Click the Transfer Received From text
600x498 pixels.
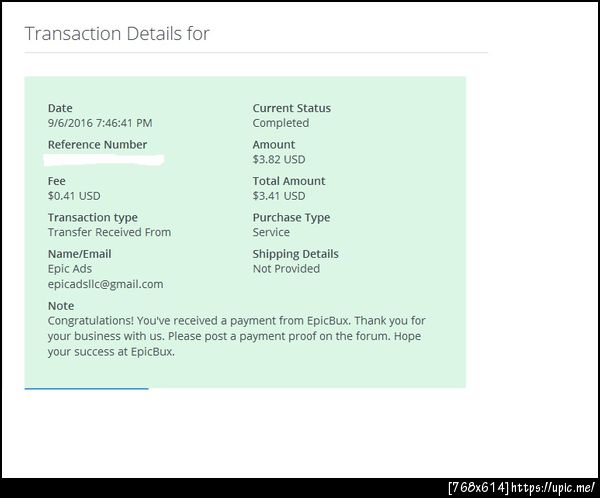pyautogui.click(x=109, y=232)
